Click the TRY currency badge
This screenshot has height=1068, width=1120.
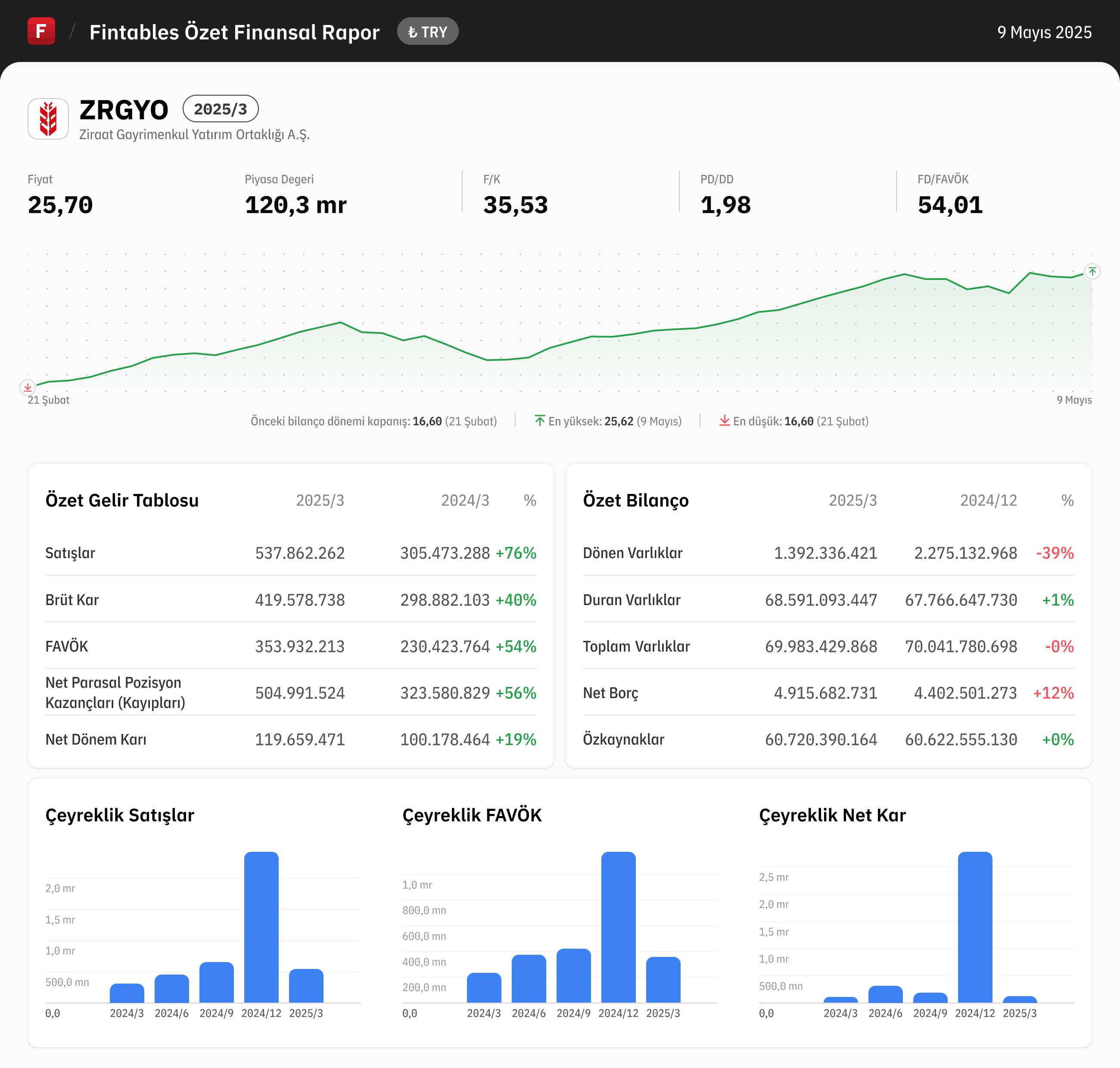pyautogui.click(x=428, y=32)
